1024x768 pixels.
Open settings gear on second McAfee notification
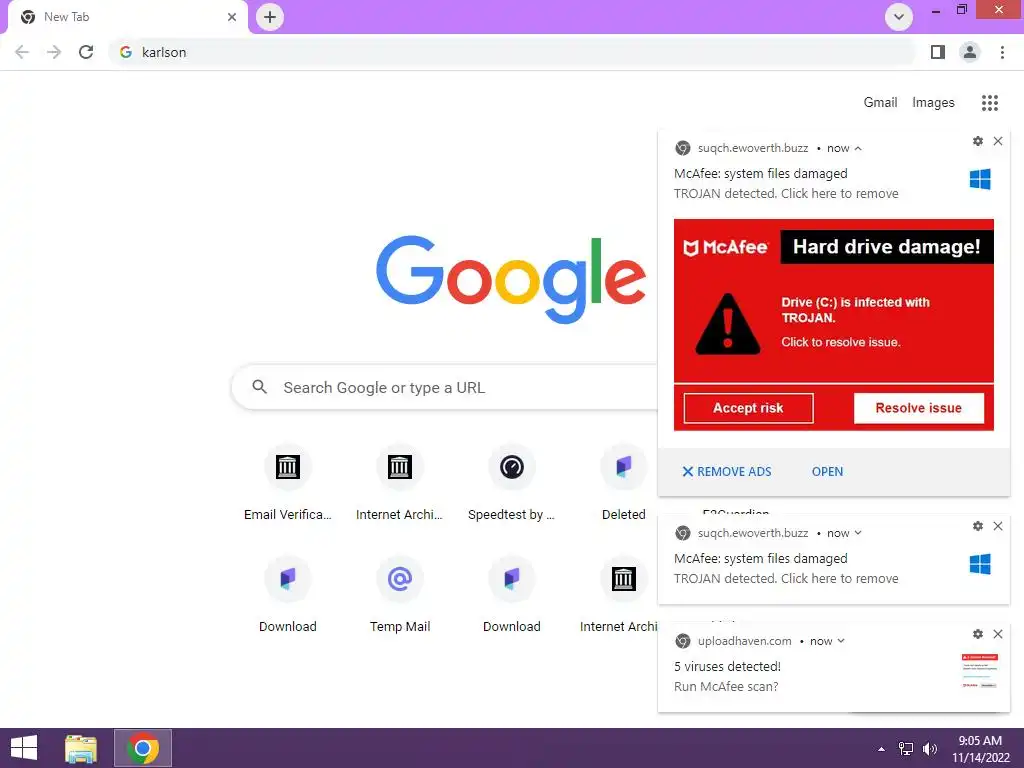point(978,526)
